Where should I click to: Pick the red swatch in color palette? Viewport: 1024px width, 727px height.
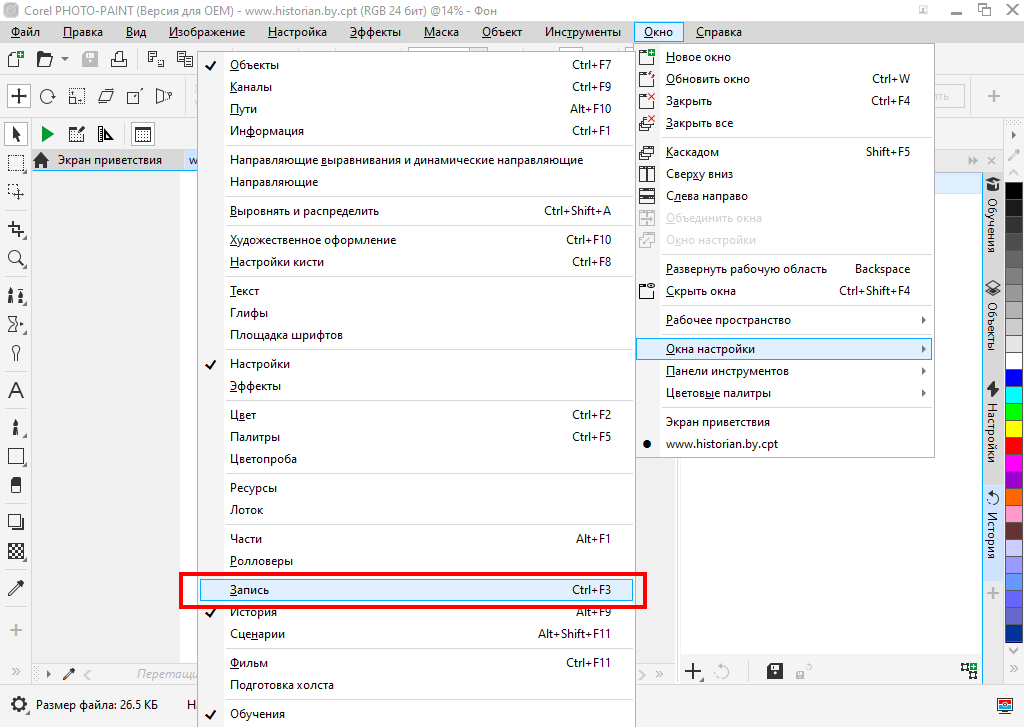[1014, 444]
